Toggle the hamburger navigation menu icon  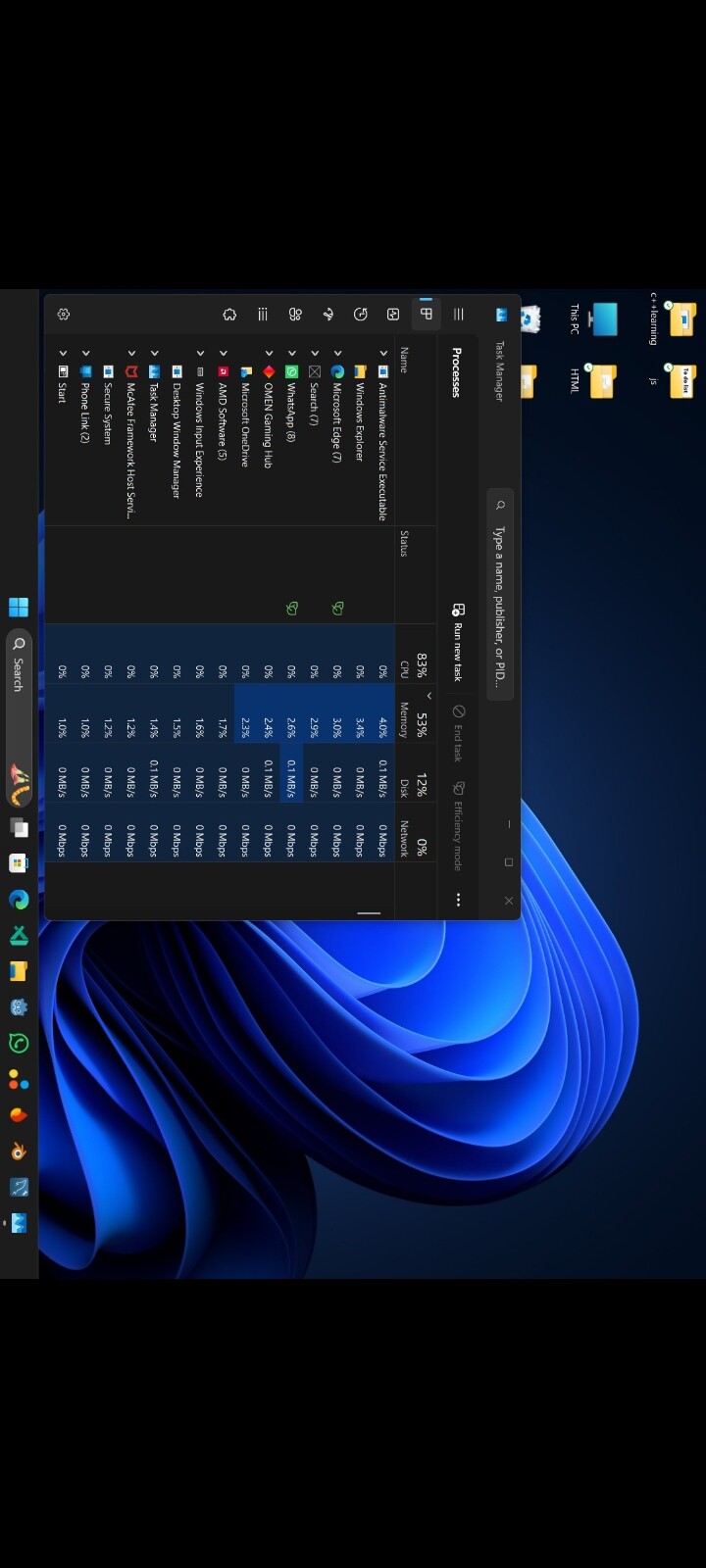point(458,315)
